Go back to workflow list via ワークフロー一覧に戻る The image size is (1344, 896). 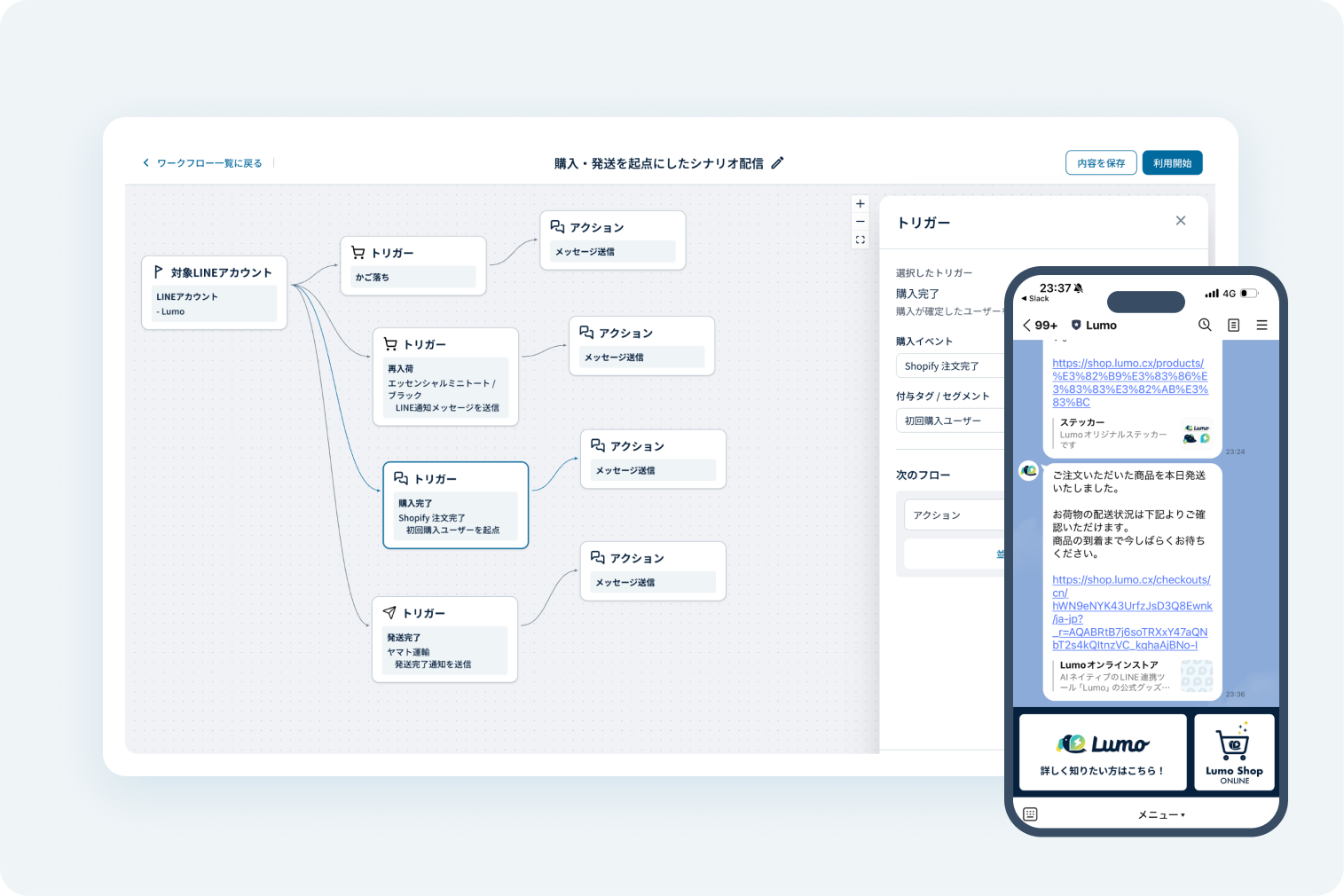coord(203,163)
